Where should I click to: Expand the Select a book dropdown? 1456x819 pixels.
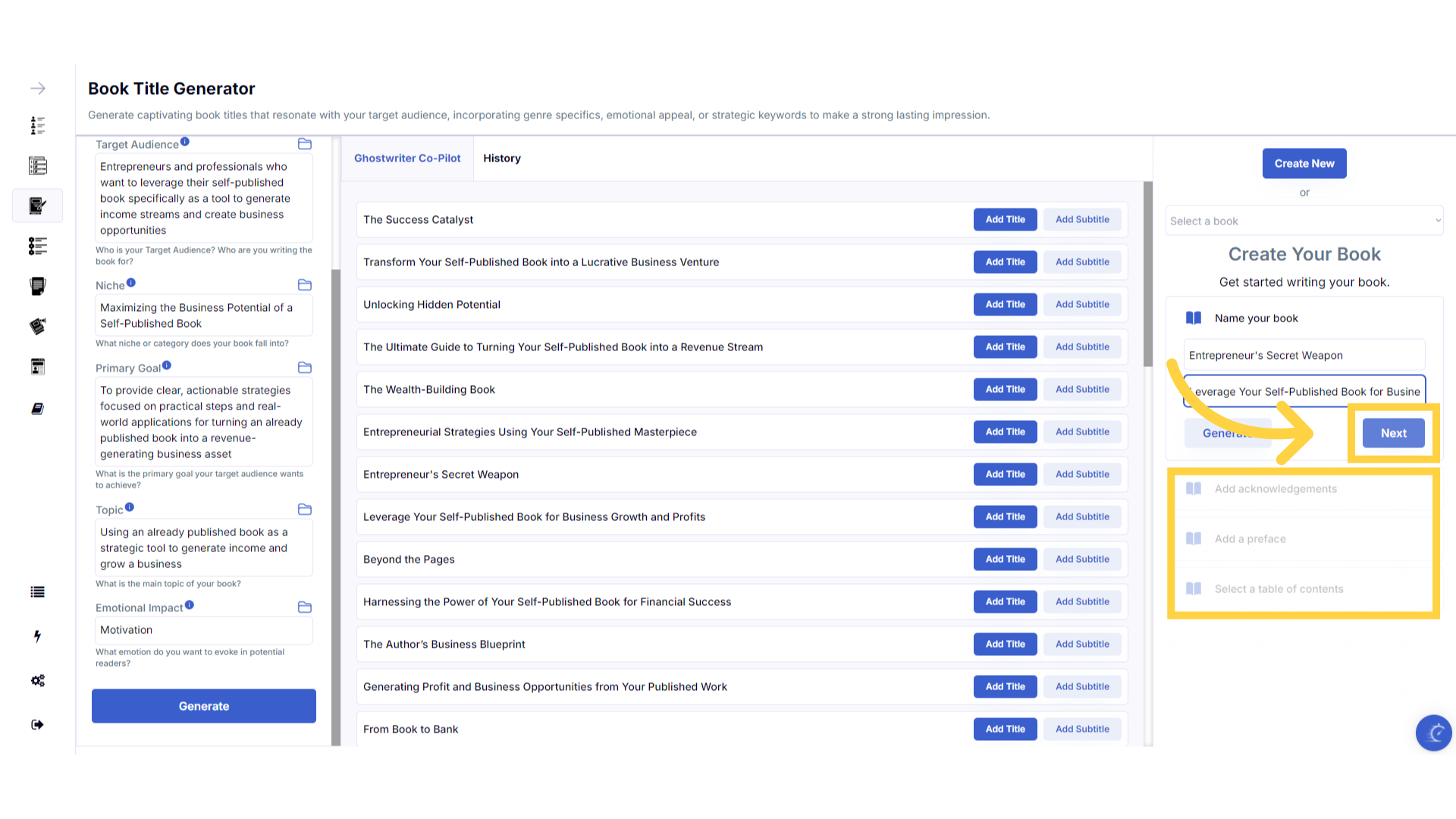1304,221
